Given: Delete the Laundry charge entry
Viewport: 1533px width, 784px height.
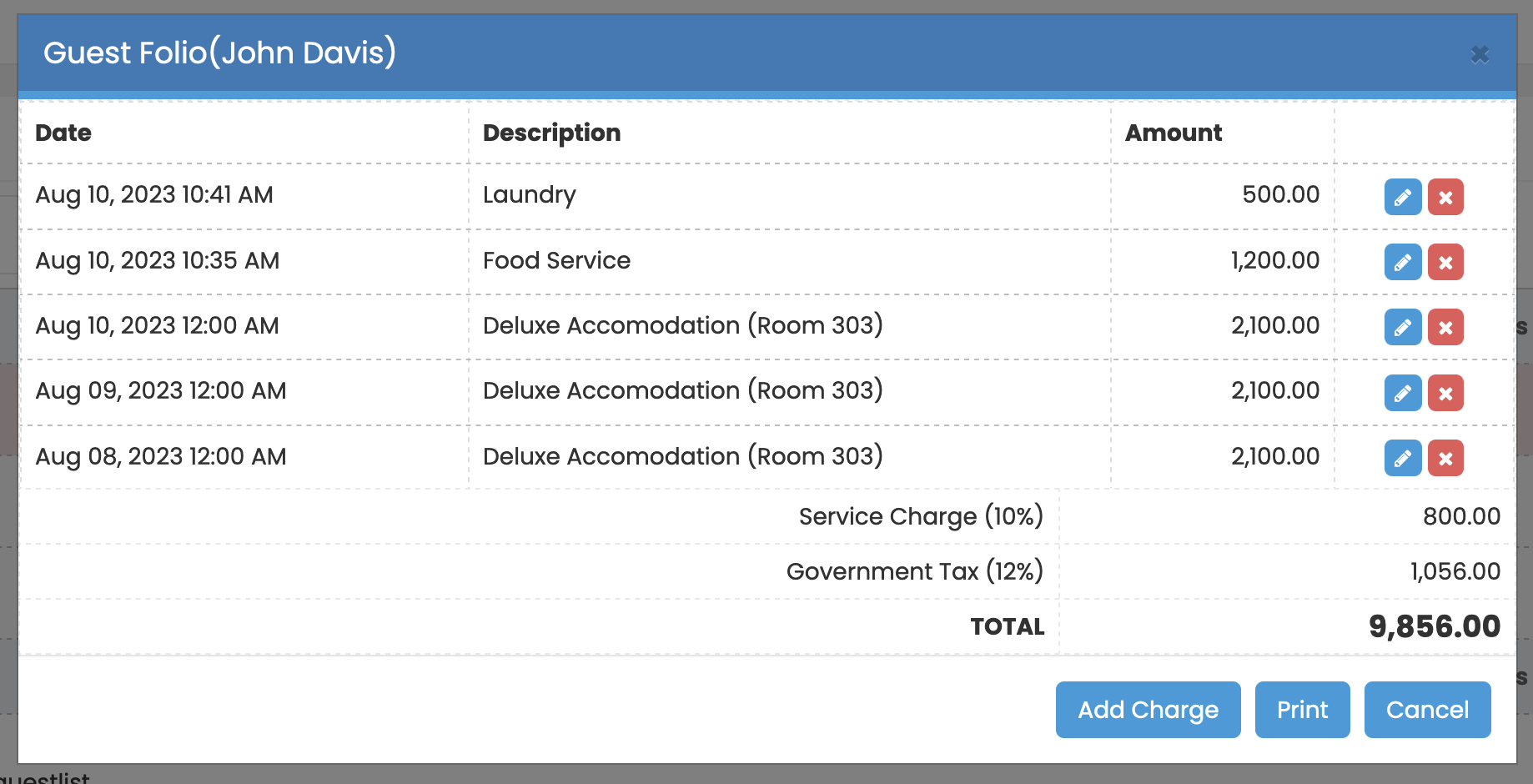Looking at the screenshot, I should [1445, 198].
